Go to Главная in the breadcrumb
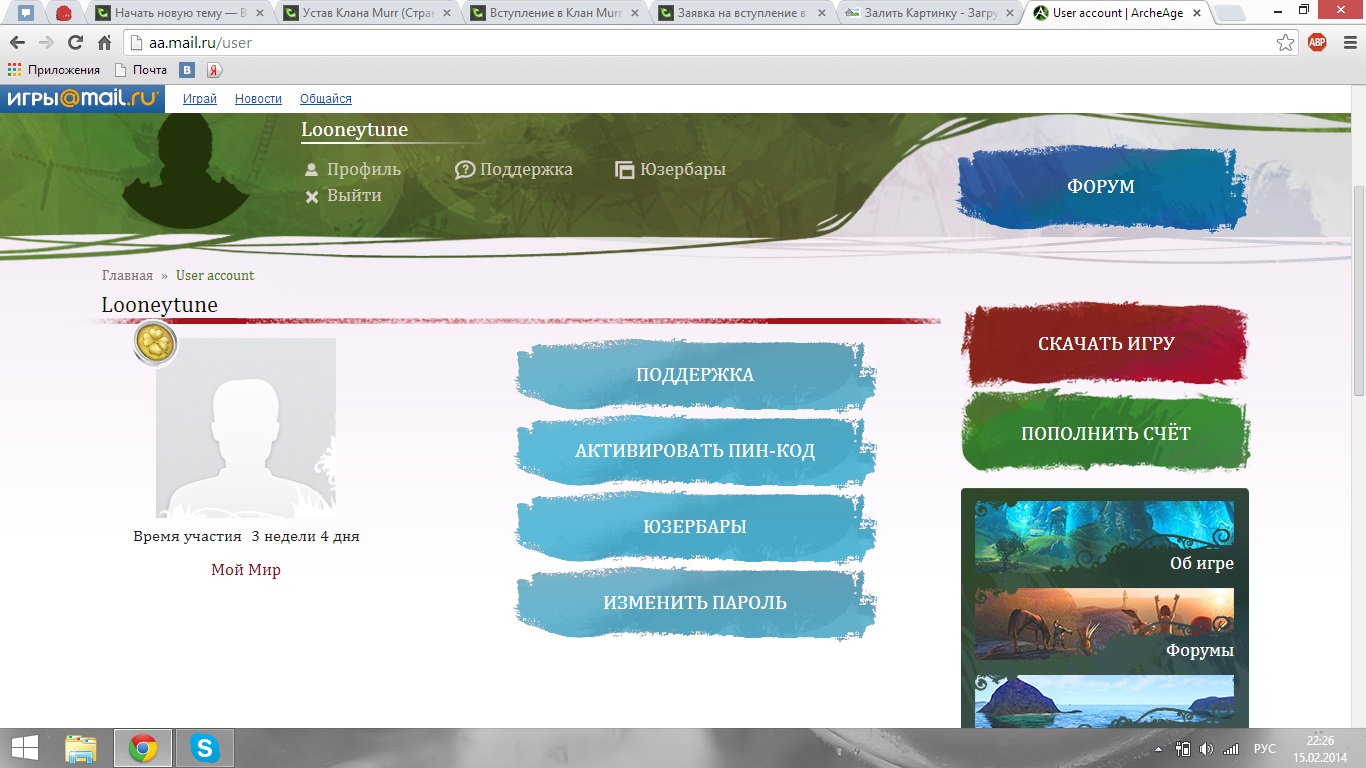This screenshot has height=768, width=1366. click(x=127, y=275)
